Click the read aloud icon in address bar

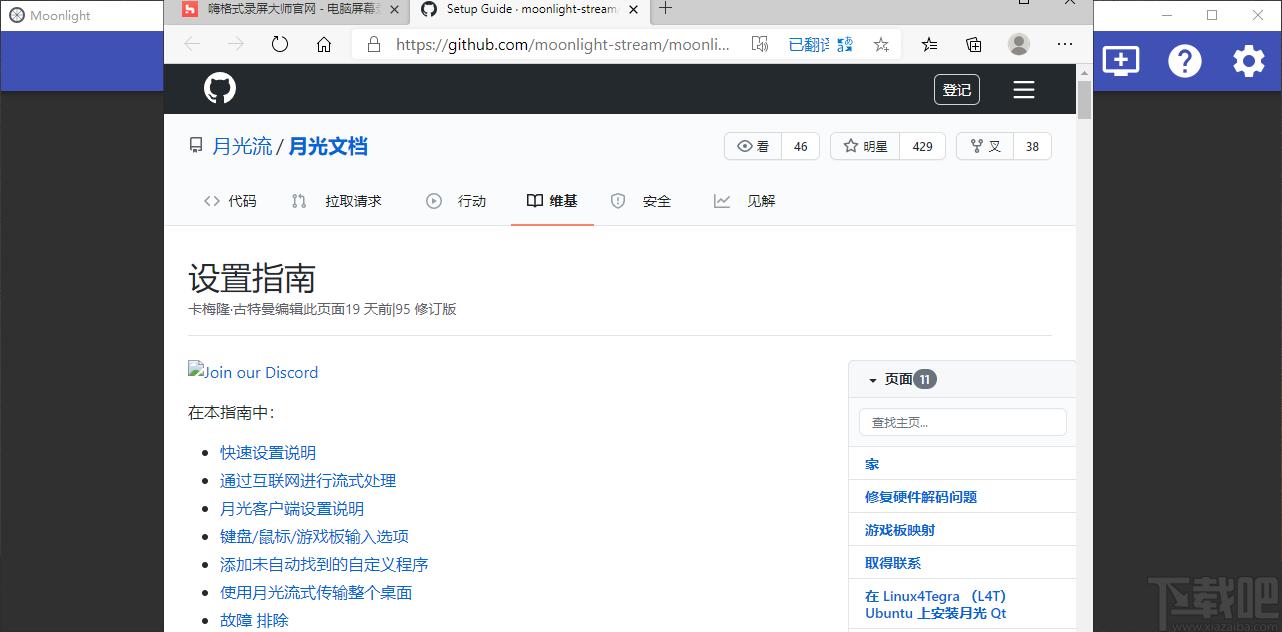pos(760,44)
